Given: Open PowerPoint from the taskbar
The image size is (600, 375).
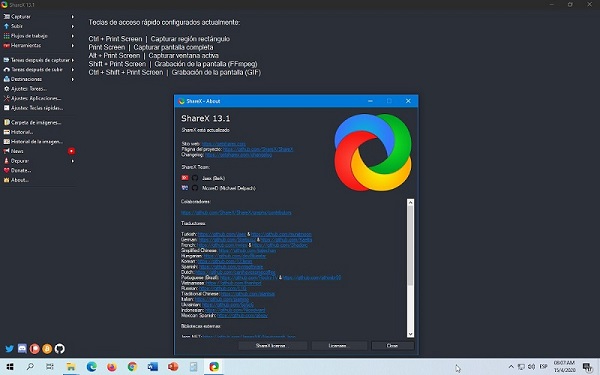Looking at the screenshot, I should (x=173, y=367).
